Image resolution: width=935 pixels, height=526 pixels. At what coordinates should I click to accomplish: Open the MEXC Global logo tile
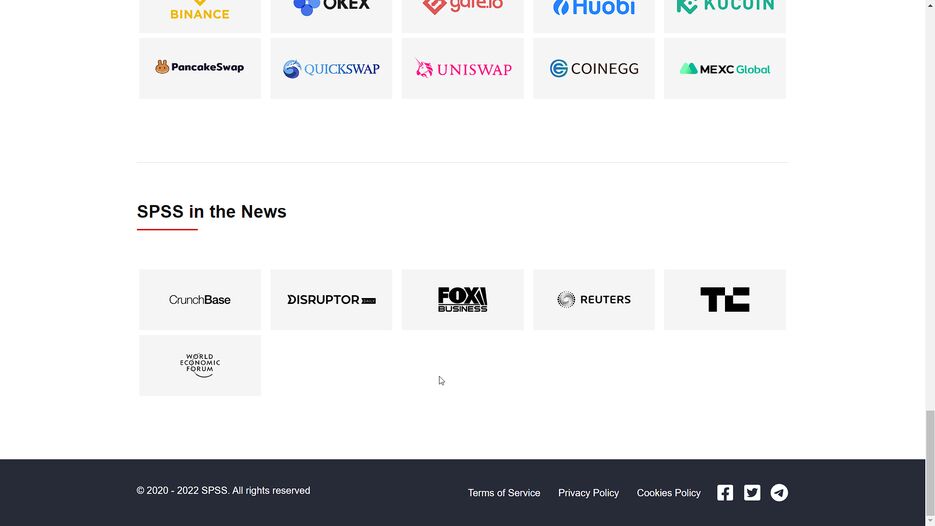pos(725,68)
